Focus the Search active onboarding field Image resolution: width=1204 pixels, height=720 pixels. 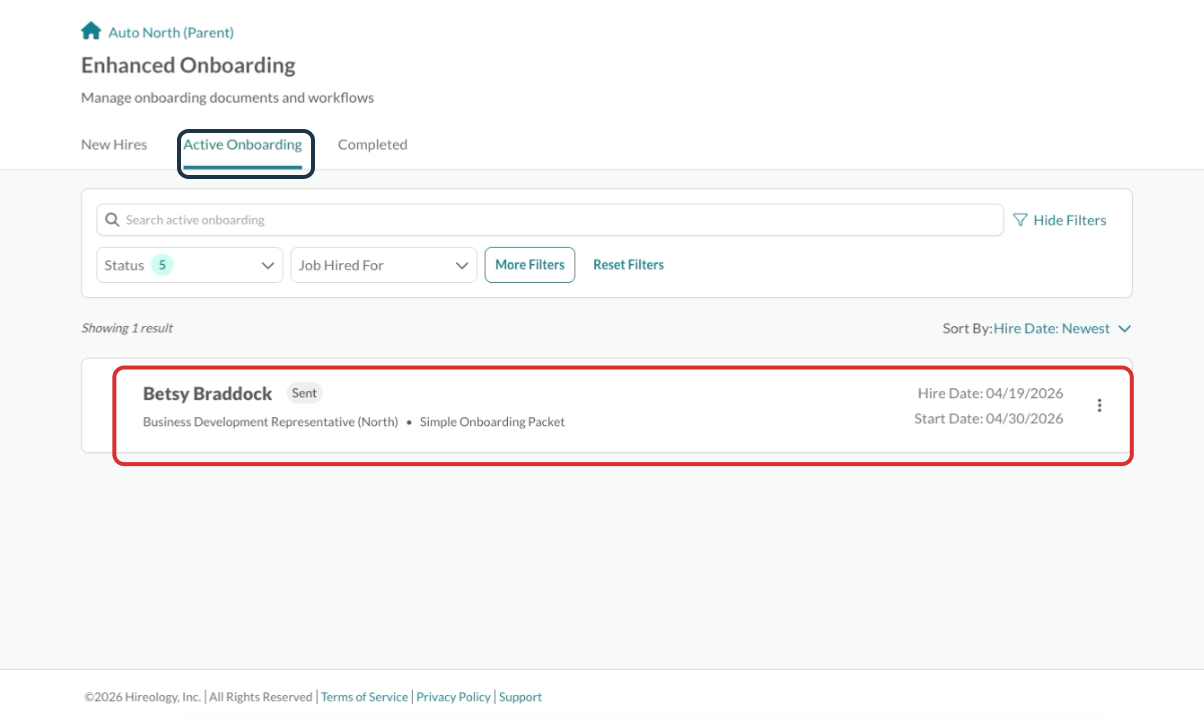[x=550, y=220]
